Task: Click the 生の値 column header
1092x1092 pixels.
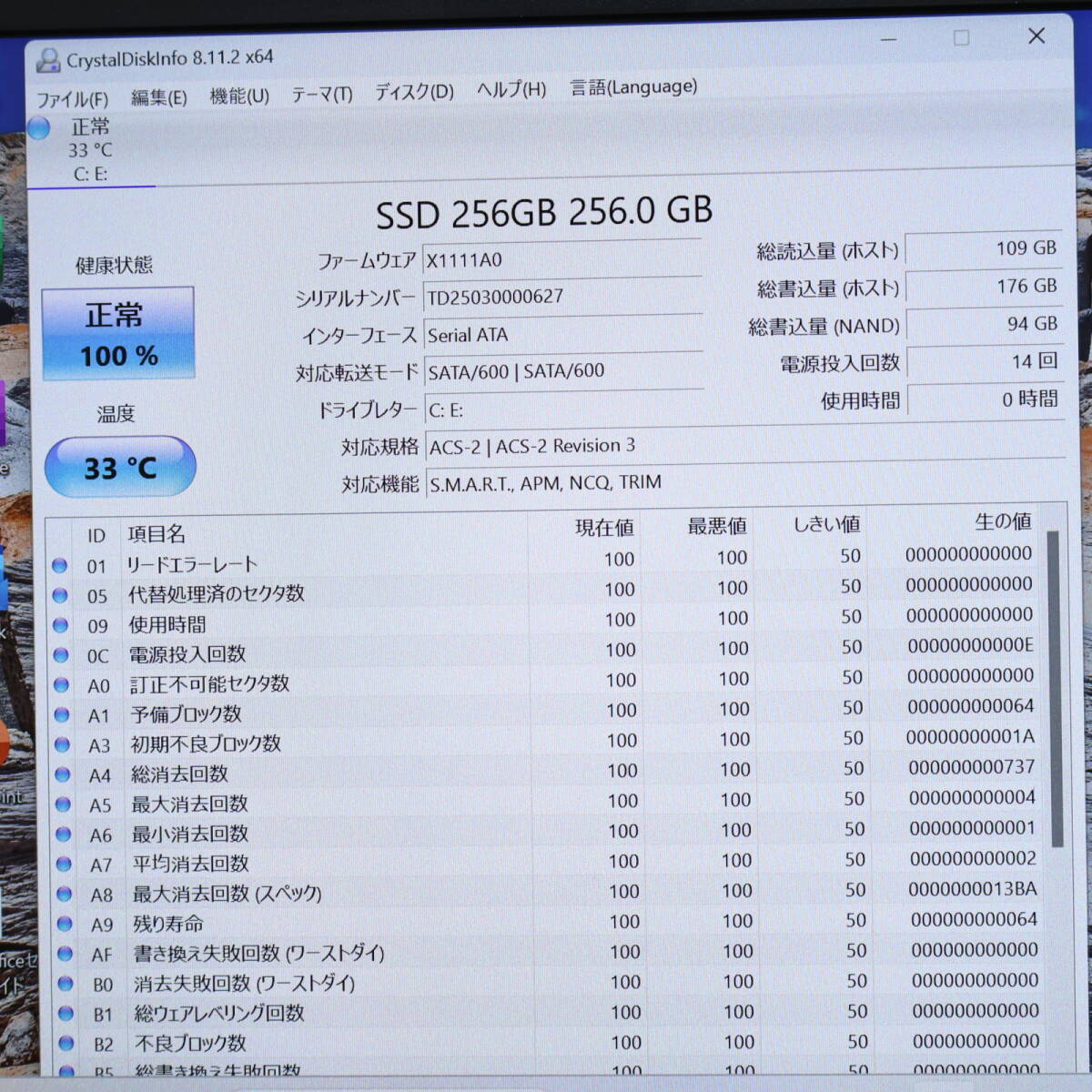Action: click(x=1004, y=521)
